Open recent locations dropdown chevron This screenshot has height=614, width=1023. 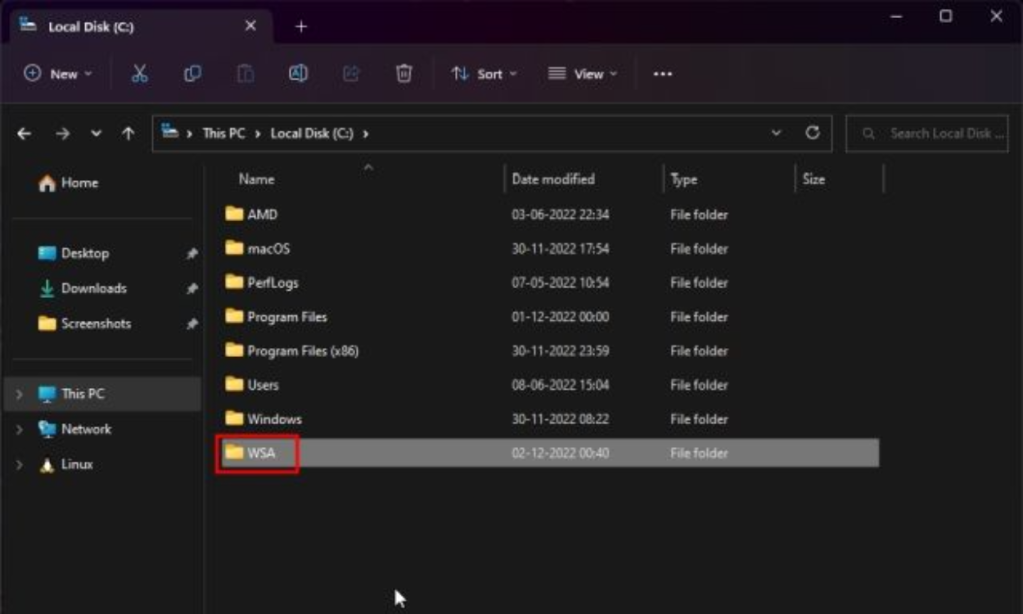click(96, 134)
